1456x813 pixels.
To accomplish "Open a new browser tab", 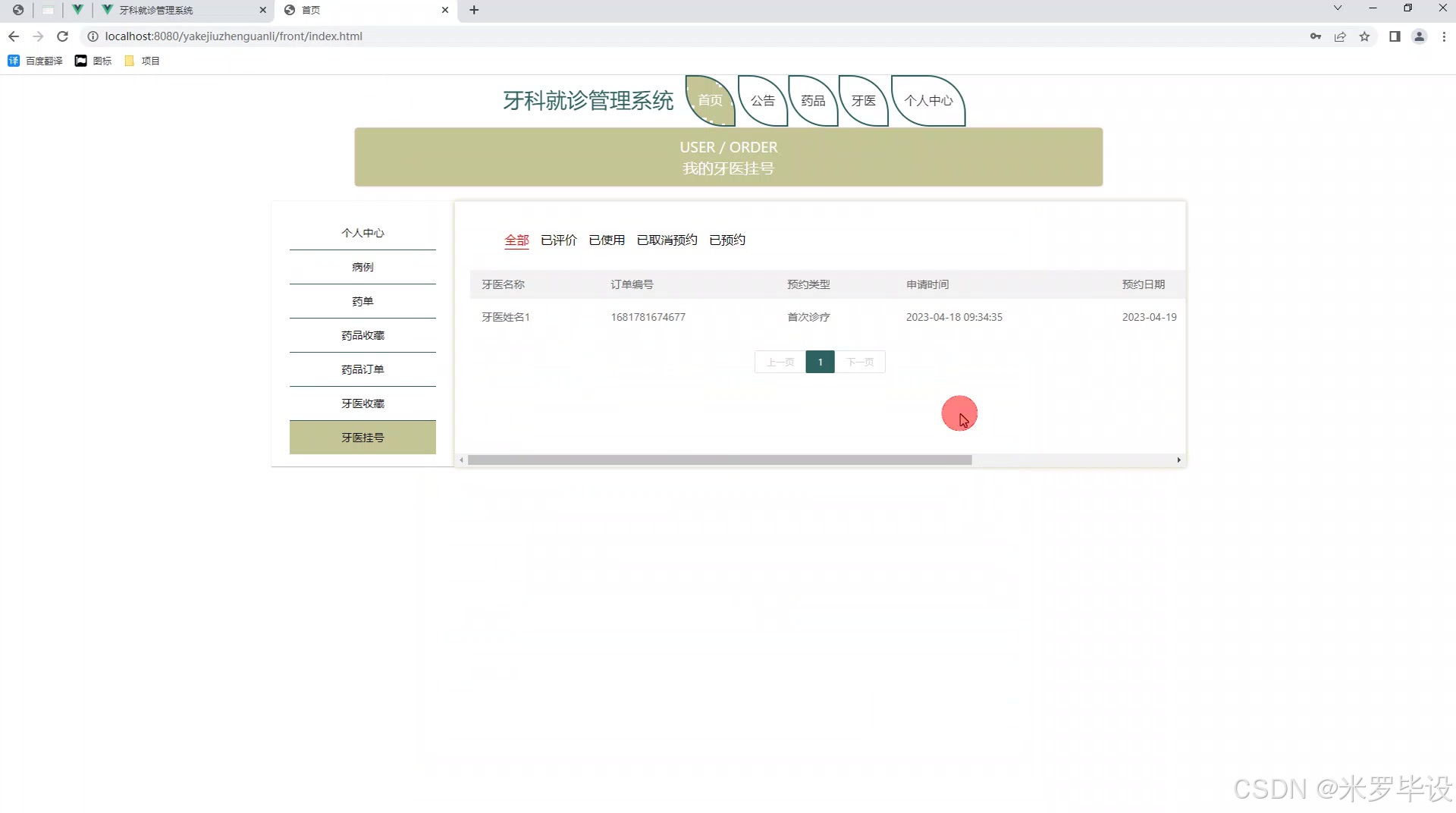I will [474, 10].
